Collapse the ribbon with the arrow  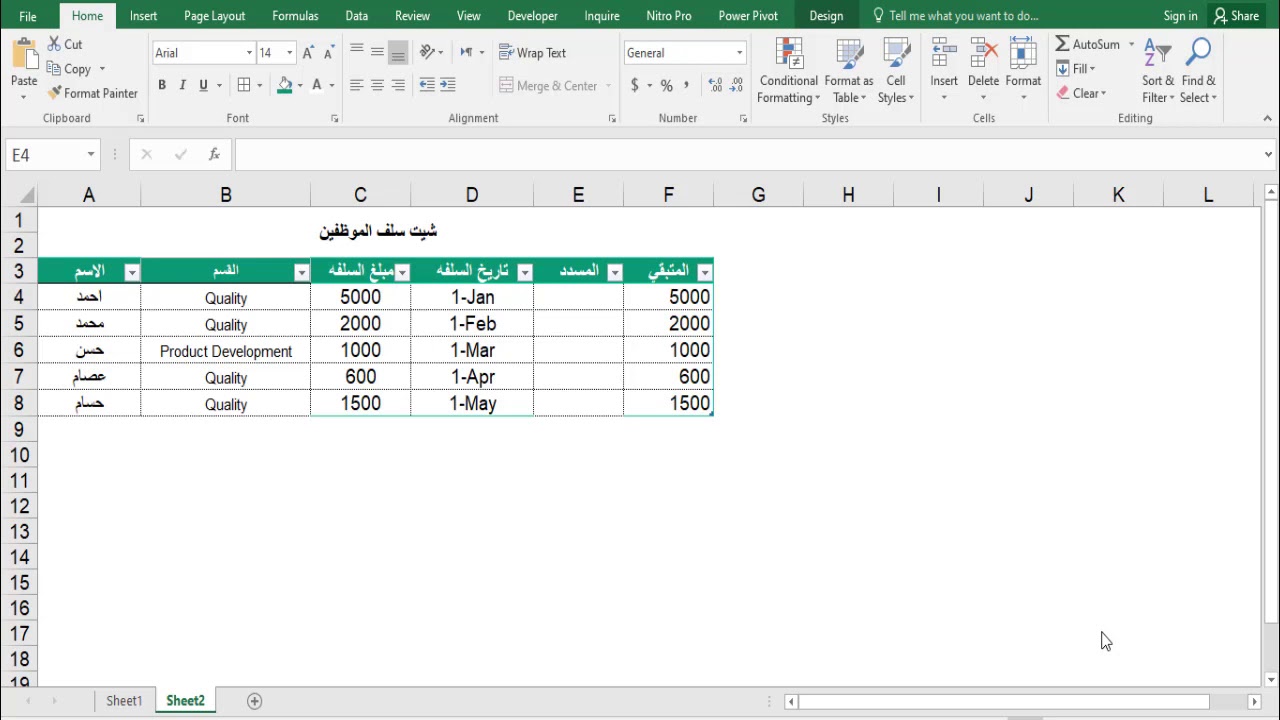coord(1268,118)
